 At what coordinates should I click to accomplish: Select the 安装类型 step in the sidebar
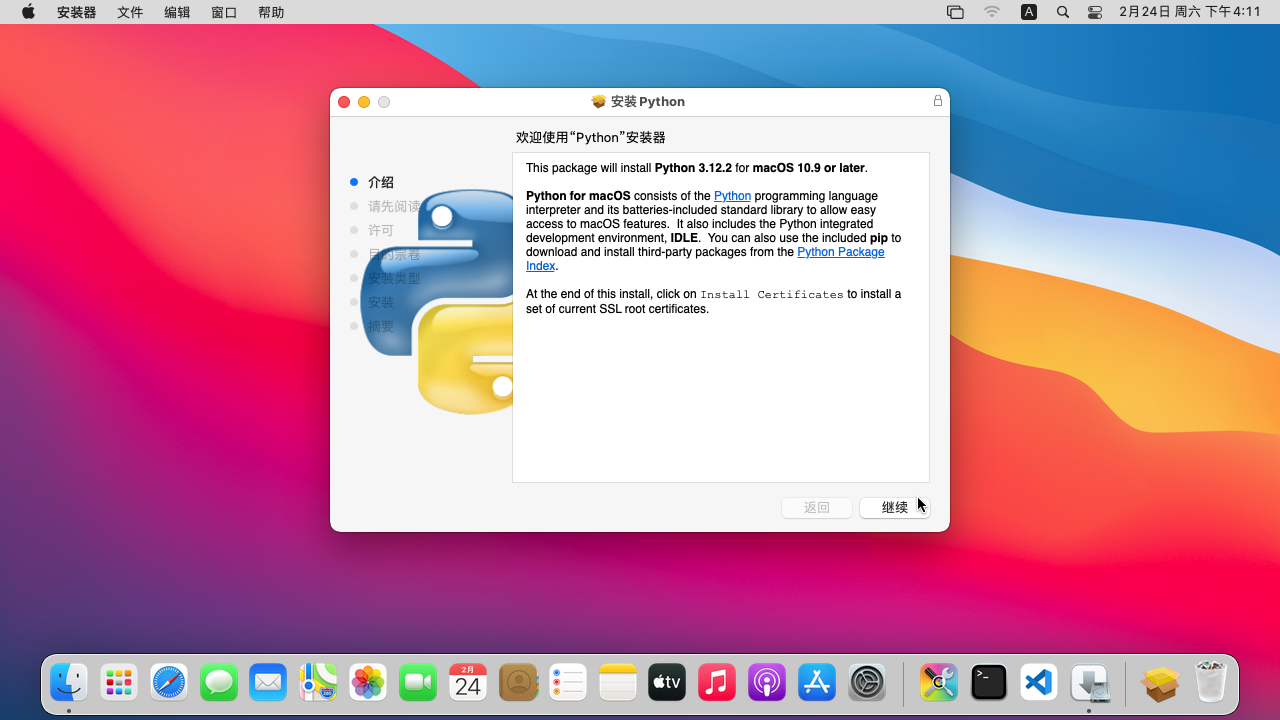click(394, 278)
